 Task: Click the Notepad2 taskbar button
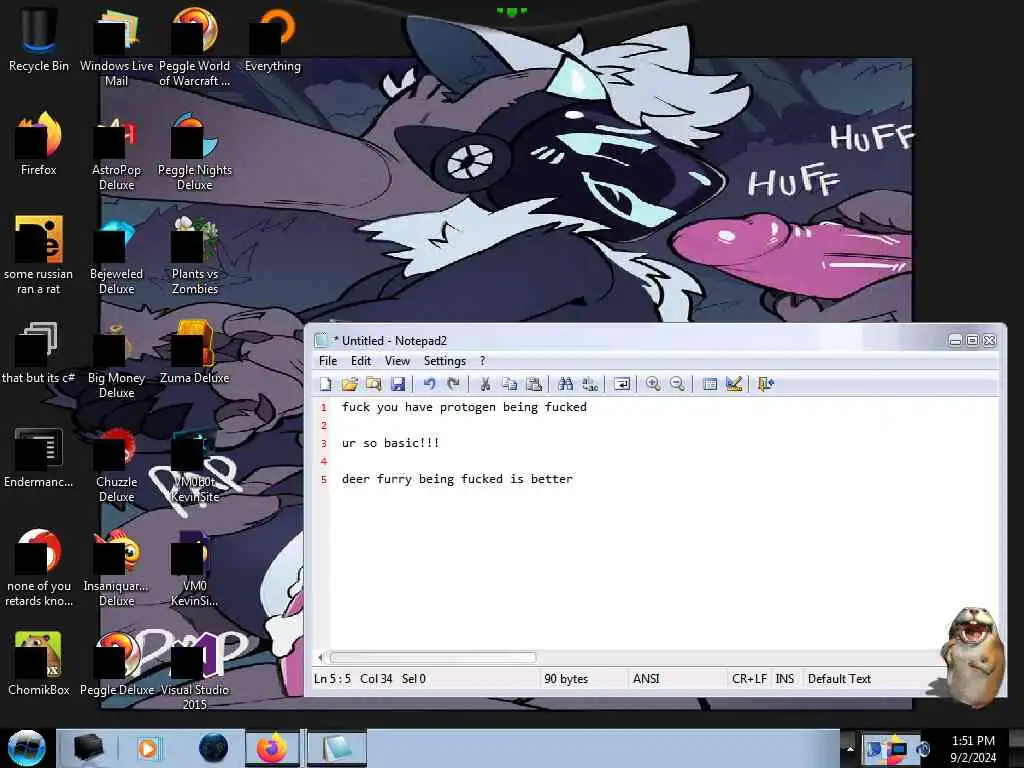pos(336,748)
